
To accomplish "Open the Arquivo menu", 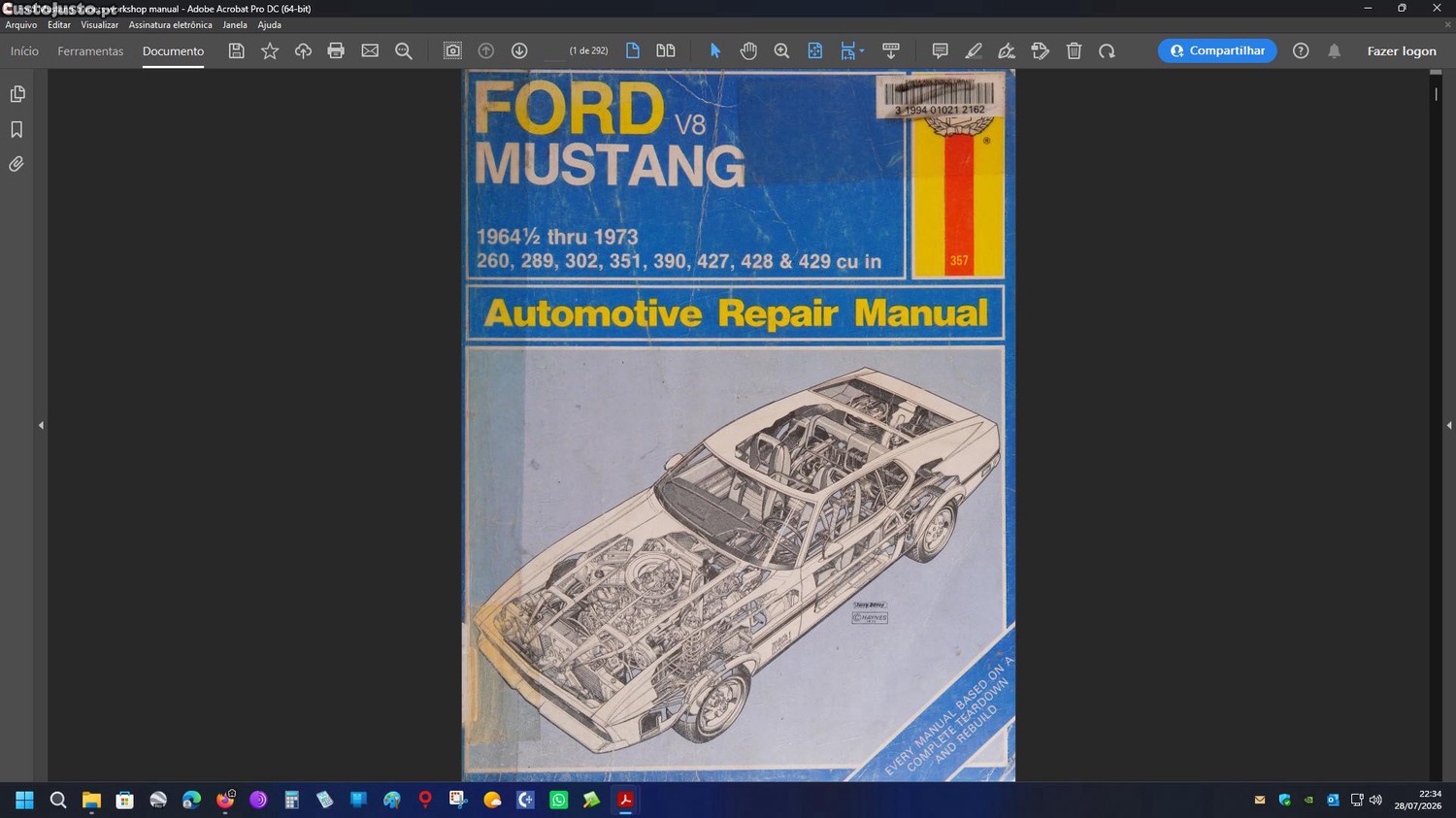I will coord(21,25).
